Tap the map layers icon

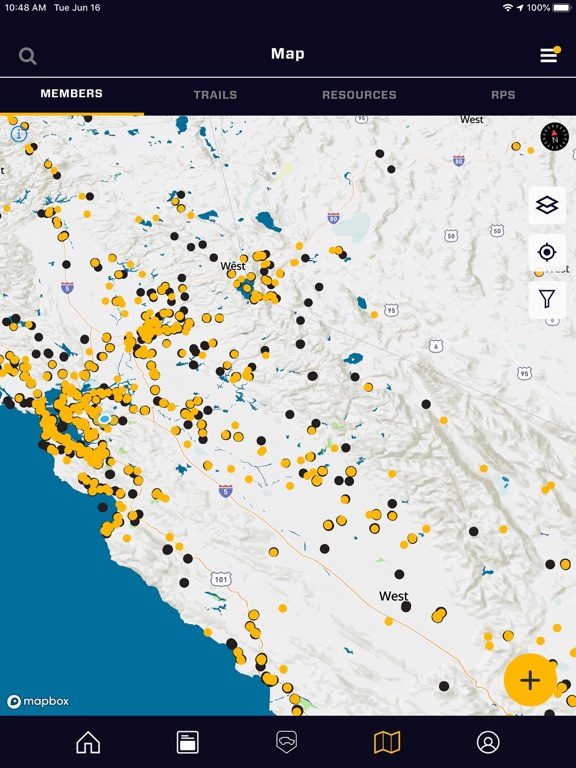pyautogui.click(x=547, y=205)
